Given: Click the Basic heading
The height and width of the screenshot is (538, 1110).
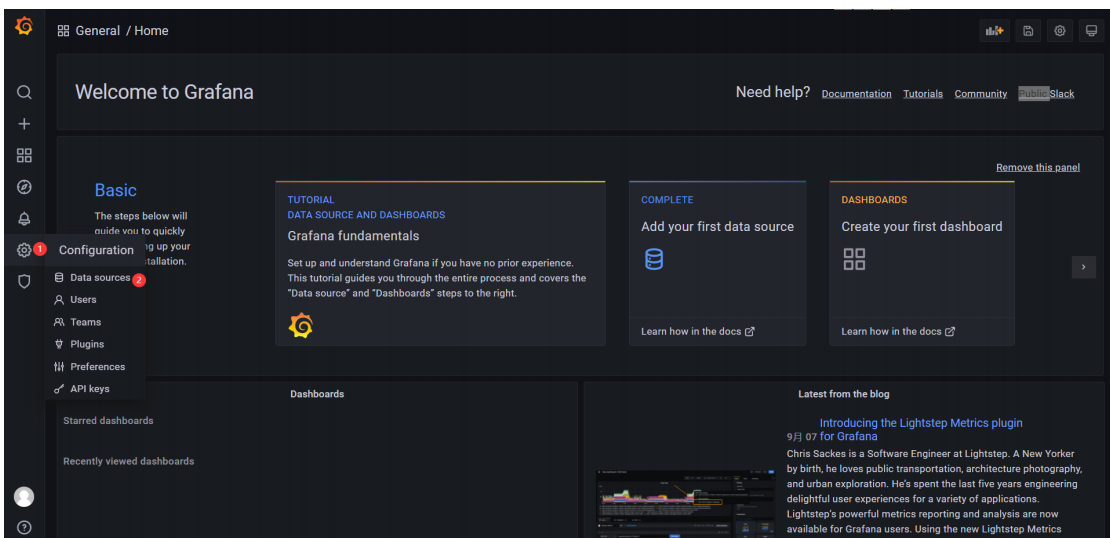Looking at the screenshot, I should [115, 190].
